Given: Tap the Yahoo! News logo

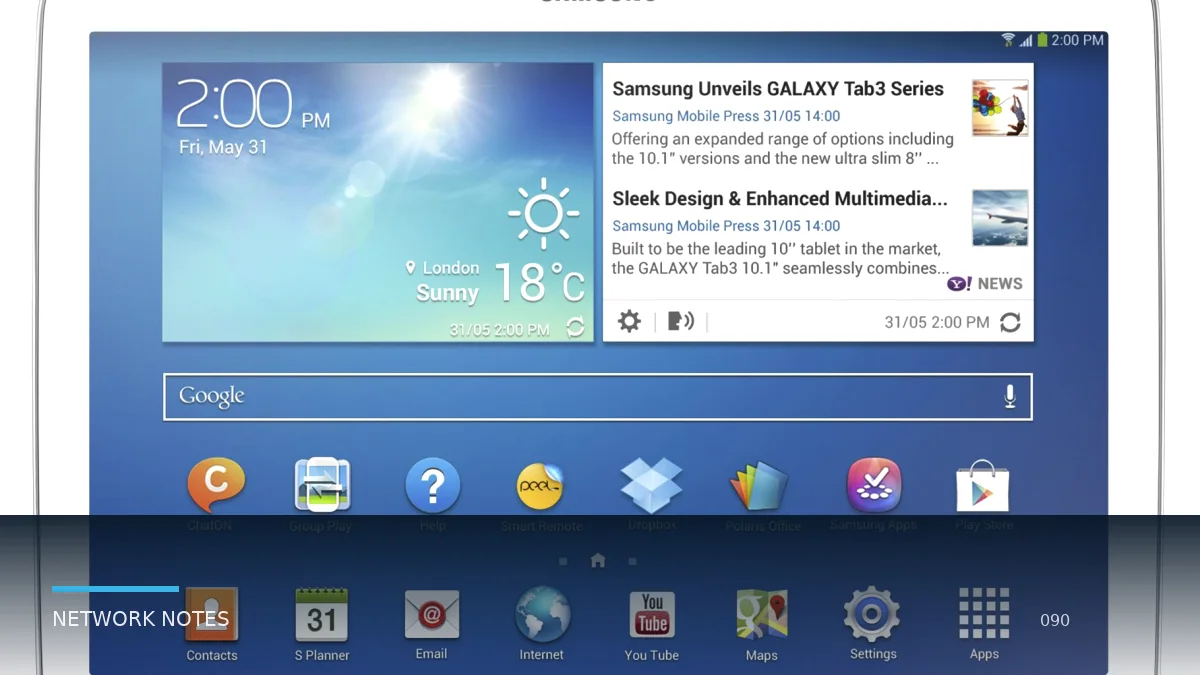Looking at the screenshot, I should (985, 284).
